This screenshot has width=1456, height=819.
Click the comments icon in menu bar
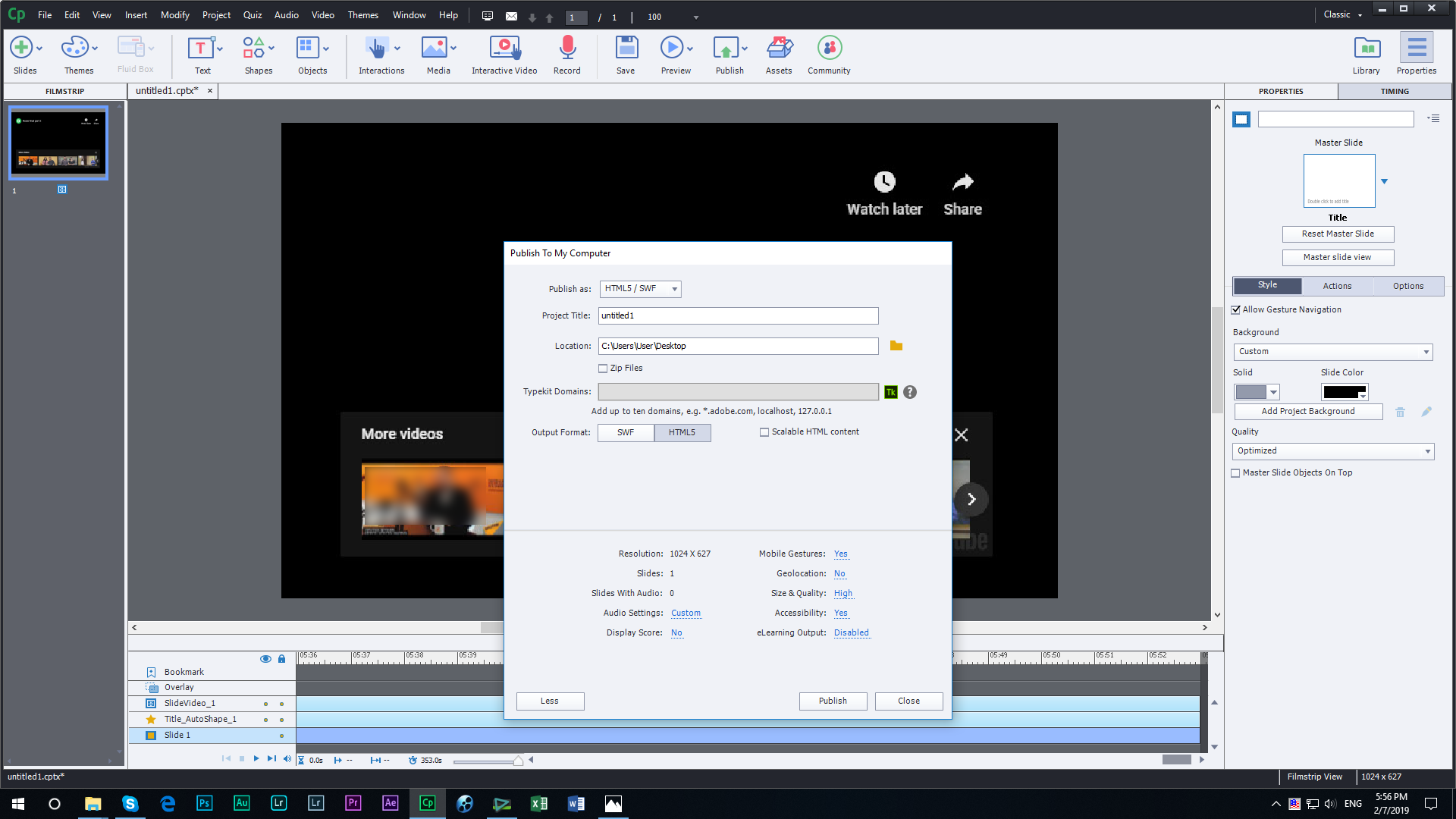pos(488,16)
